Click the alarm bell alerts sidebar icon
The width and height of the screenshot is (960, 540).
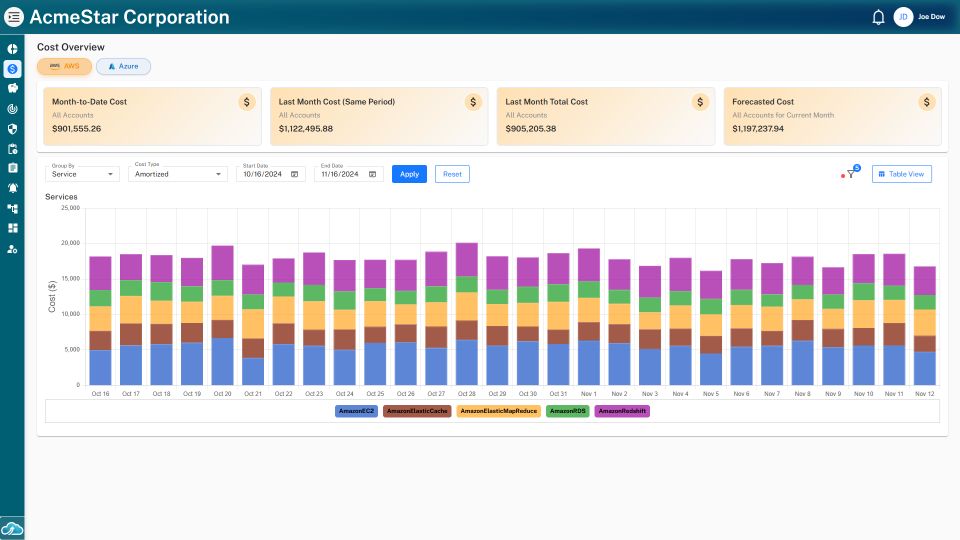12,188
